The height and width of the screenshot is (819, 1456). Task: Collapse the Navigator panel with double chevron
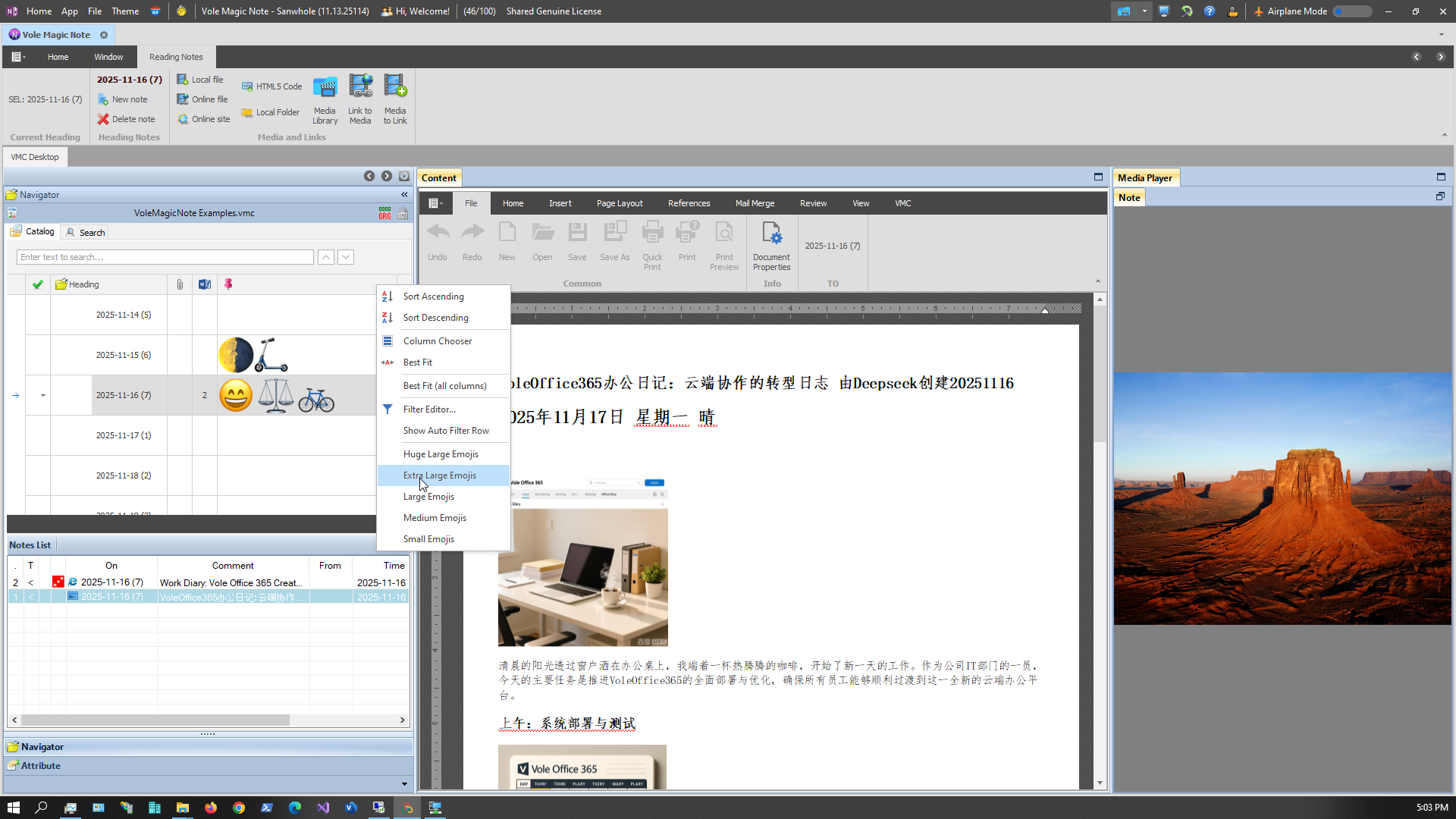click(404, 195)
